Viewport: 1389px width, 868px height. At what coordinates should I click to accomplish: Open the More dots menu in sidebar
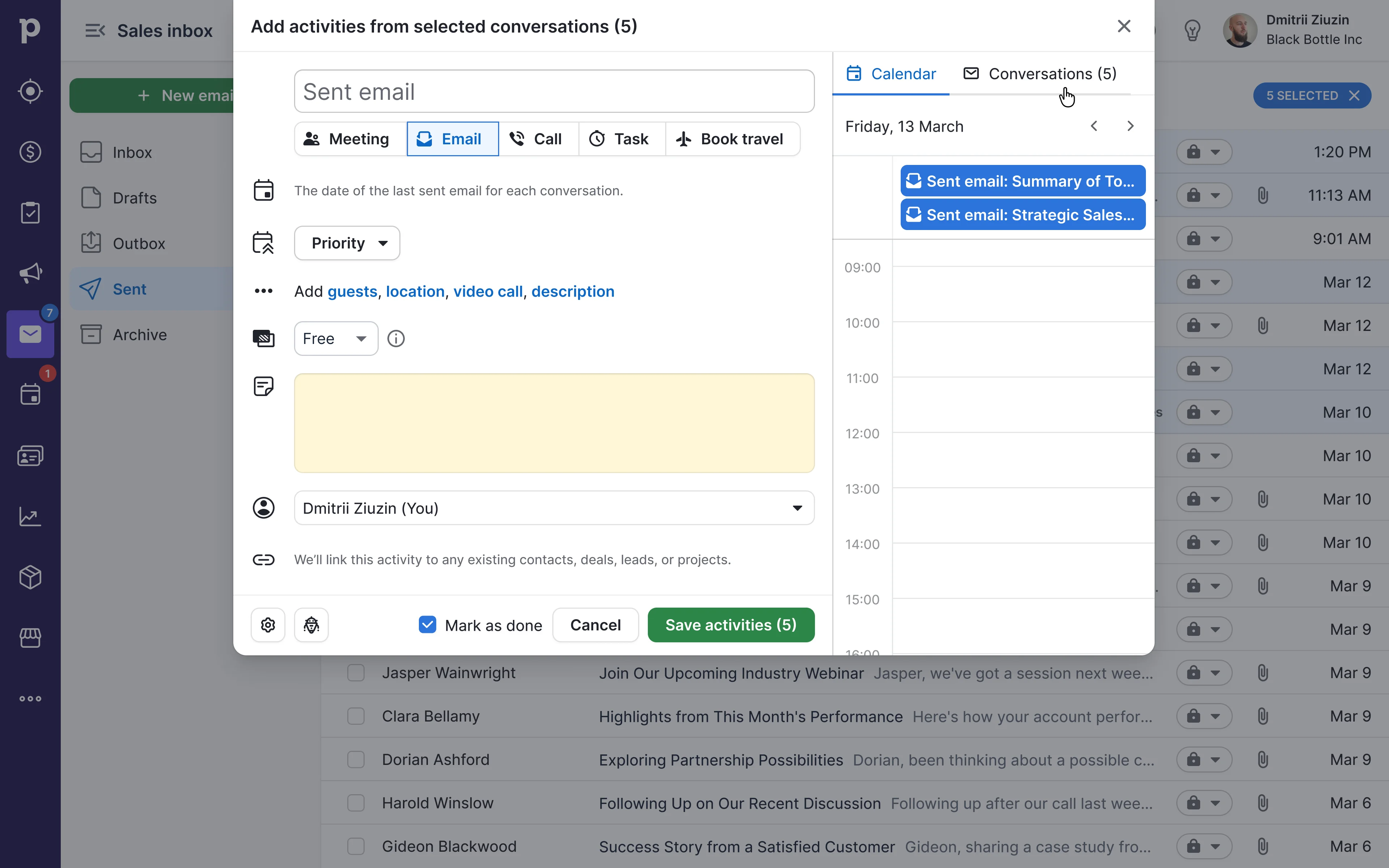coord(30,699)
